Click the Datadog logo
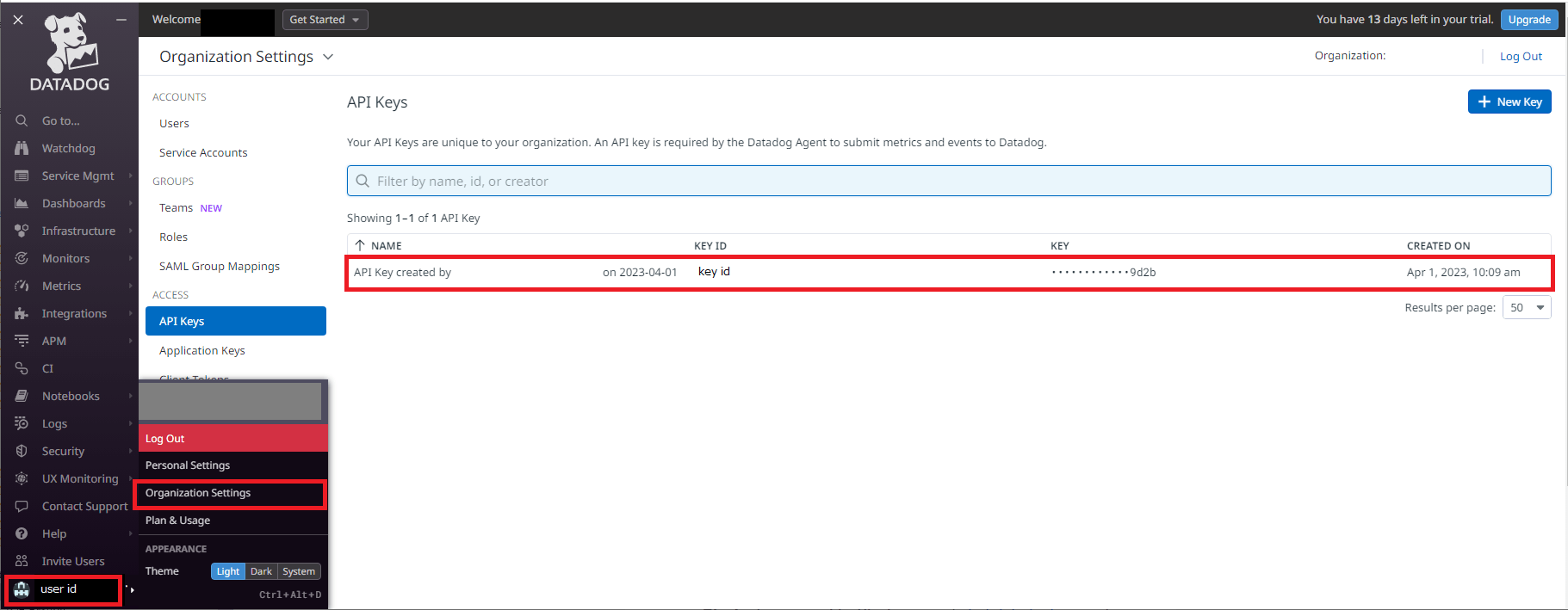Screen dimensions: 1568x610 (x=70, y=52)
